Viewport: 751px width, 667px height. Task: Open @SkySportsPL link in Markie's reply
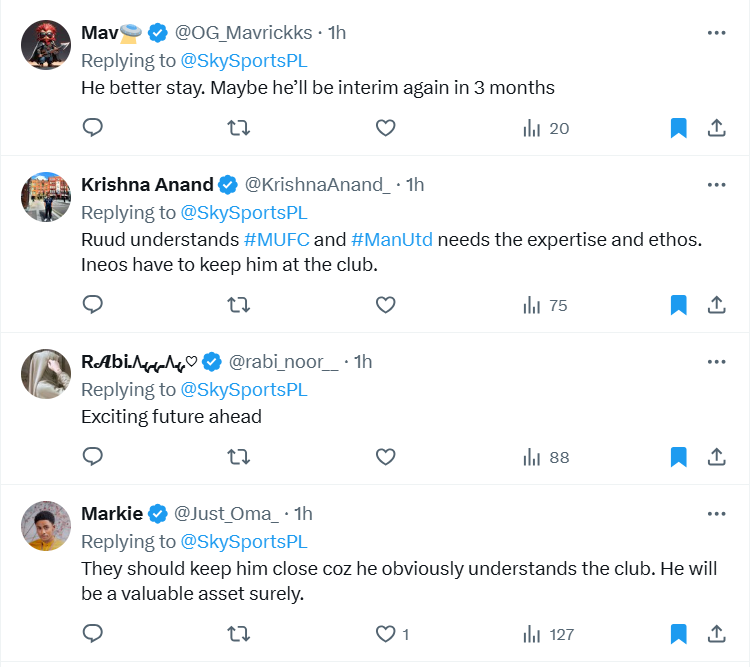(x=243, y=541)
